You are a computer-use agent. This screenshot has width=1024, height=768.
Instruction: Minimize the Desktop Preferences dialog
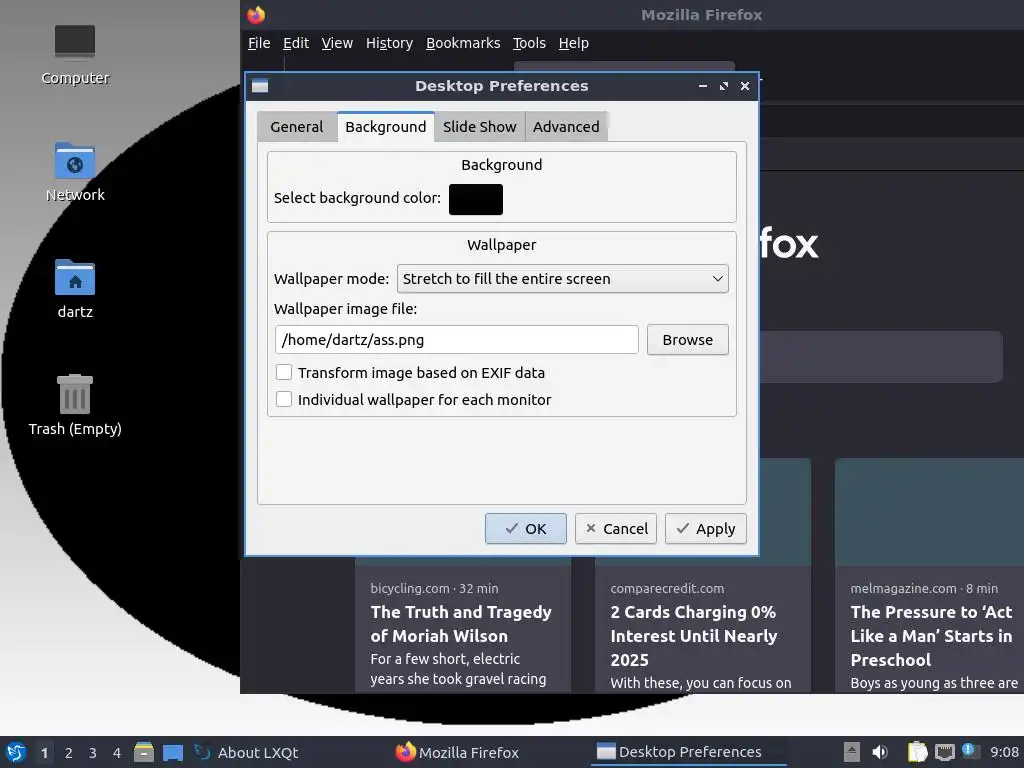click(703, 86)
